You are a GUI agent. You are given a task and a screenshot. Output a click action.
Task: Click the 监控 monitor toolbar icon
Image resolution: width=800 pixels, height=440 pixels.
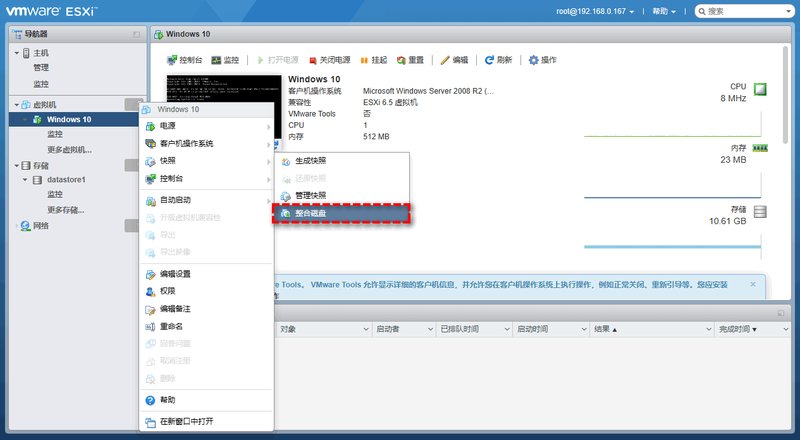click(x=216, y=60)
